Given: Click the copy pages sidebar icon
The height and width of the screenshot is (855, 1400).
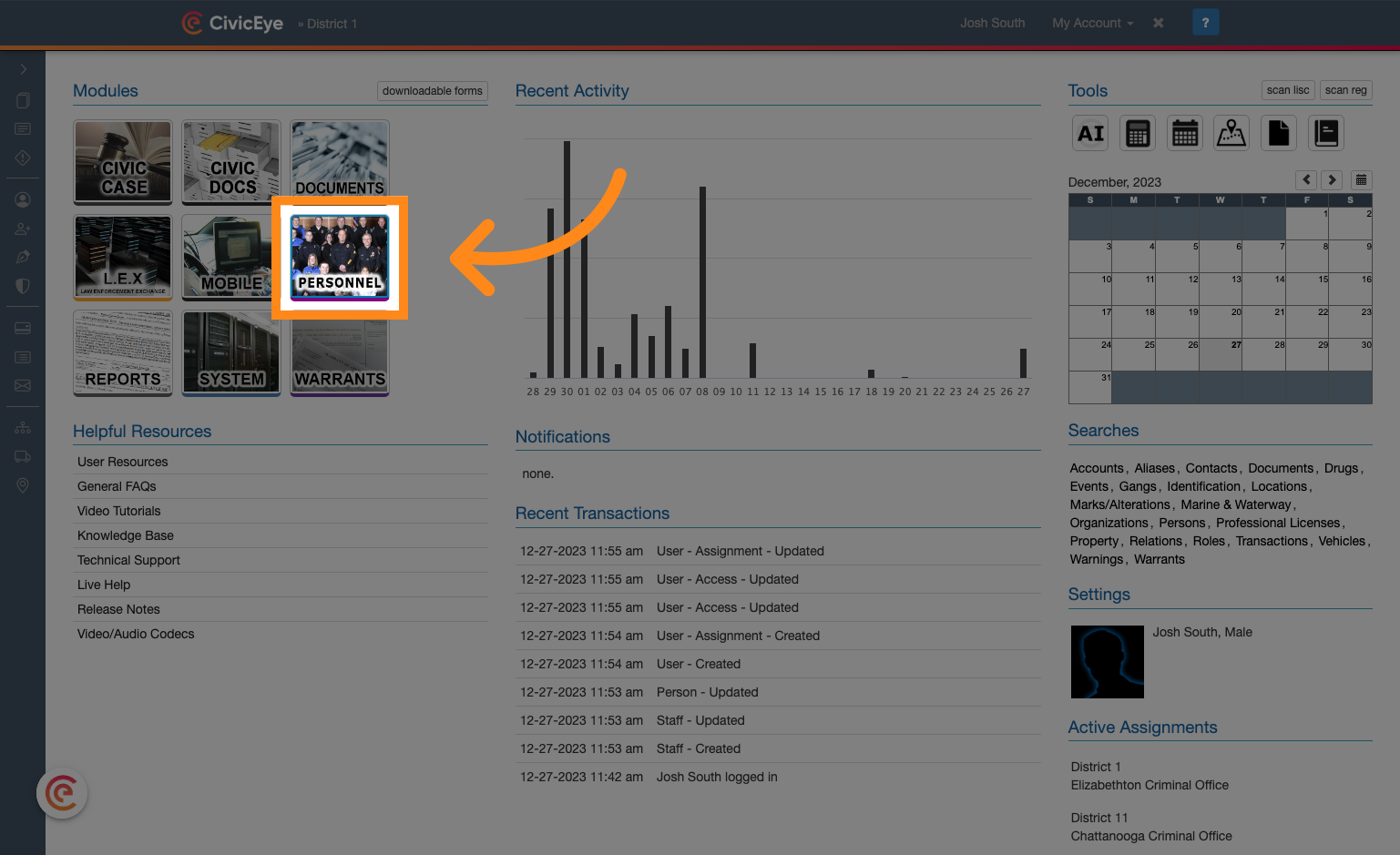Looking at the screenshot, I should [x=23, y=100].
